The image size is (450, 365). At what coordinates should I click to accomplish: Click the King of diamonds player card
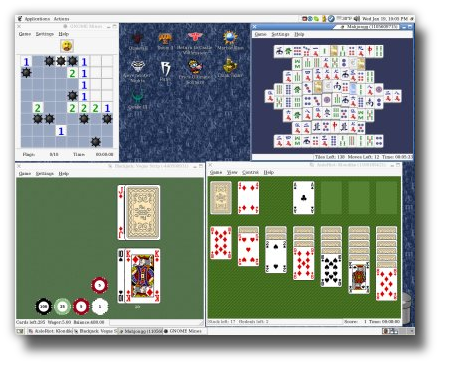(143, 276)
